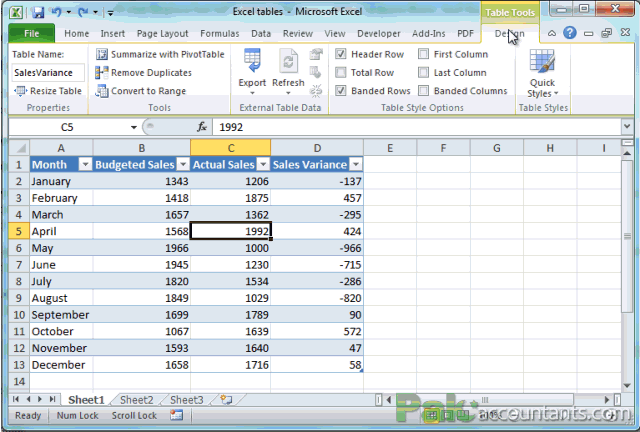The height and width of the screenshot is (432, 640).
Task: Open the Redo history dropdown arrow
Action: [96, 12]
